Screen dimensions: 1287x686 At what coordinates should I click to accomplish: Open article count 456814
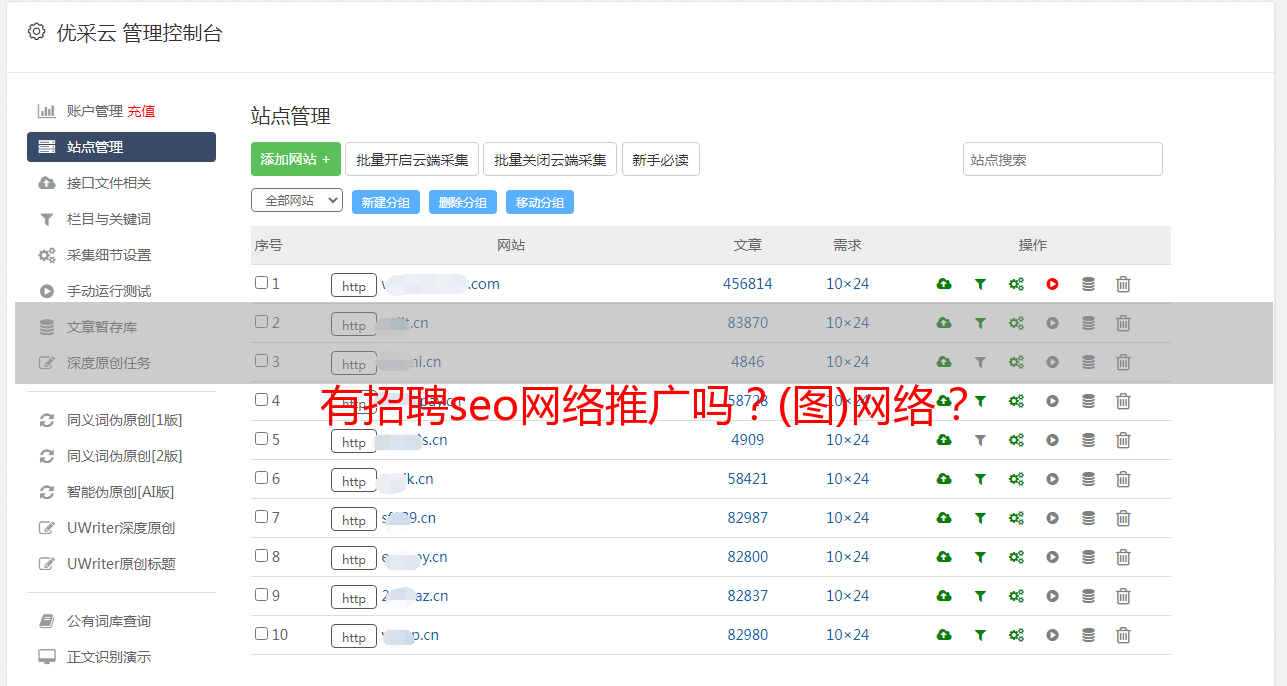pyautogui.click(x=748, y=284)
